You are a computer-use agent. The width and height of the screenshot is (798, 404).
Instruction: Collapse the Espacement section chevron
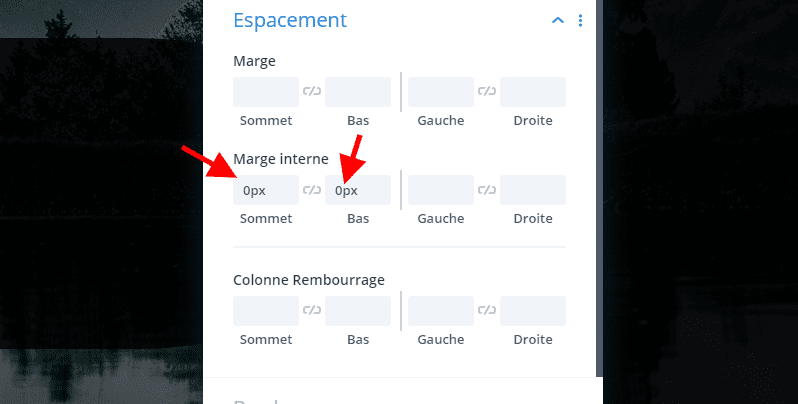[558, 21]
